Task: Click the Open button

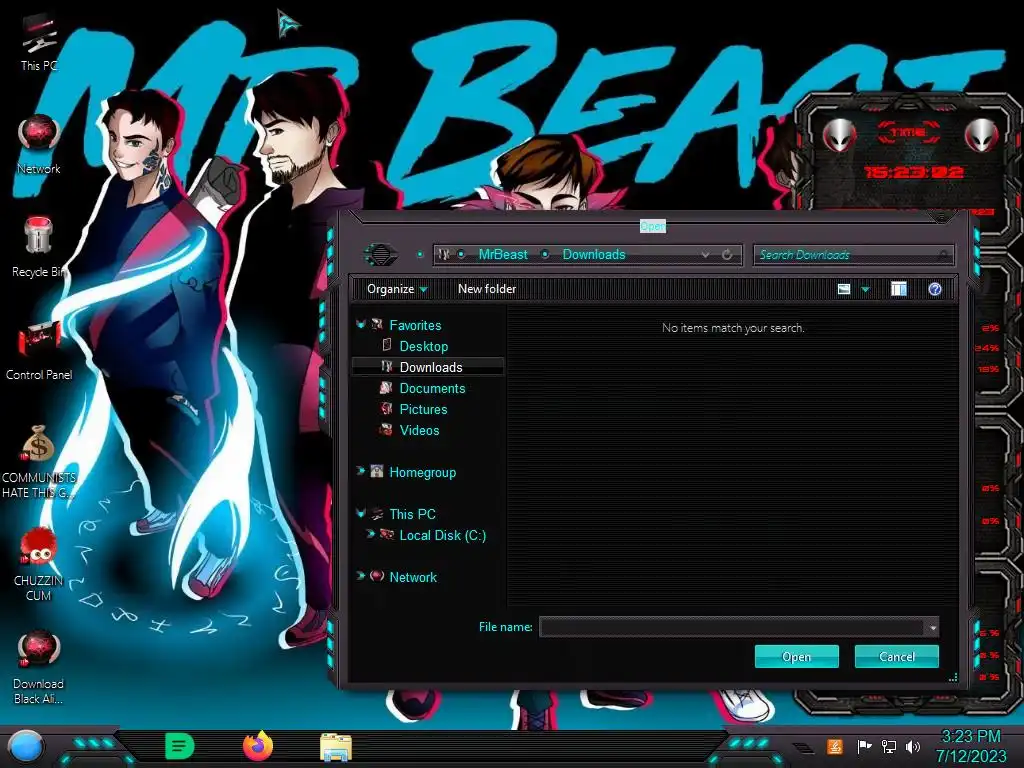Action: 796,656
